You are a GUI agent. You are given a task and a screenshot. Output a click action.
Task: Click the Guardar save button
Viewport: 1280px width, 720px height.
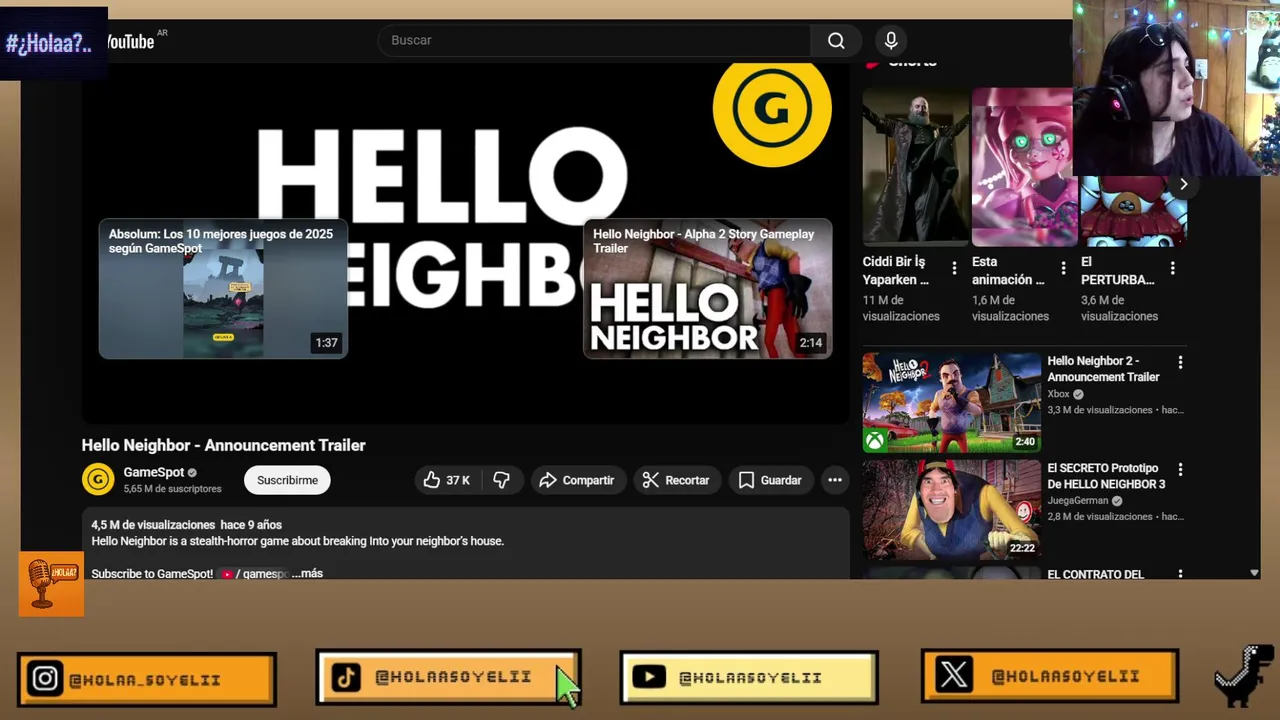(770, 480)
